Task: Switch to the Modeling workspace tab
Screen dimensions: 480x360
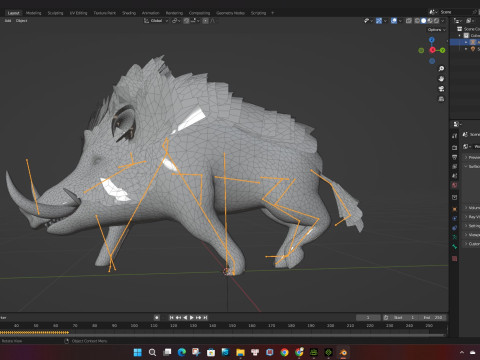Action: [33, 13]
